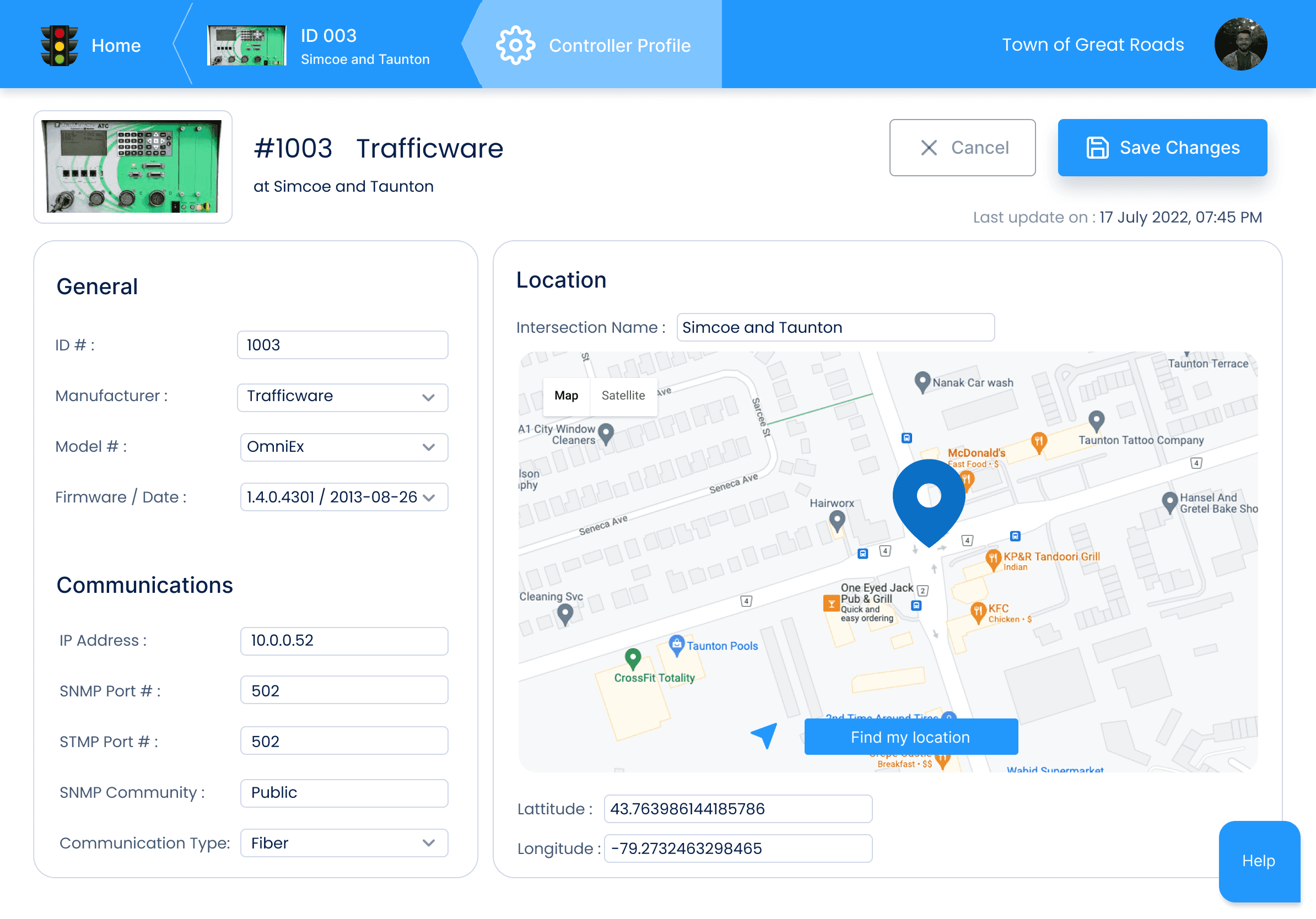This screenshot has height=919, width=1316.
Task: Click the CrossFit Totality green pin
Action: pos(633,658)
